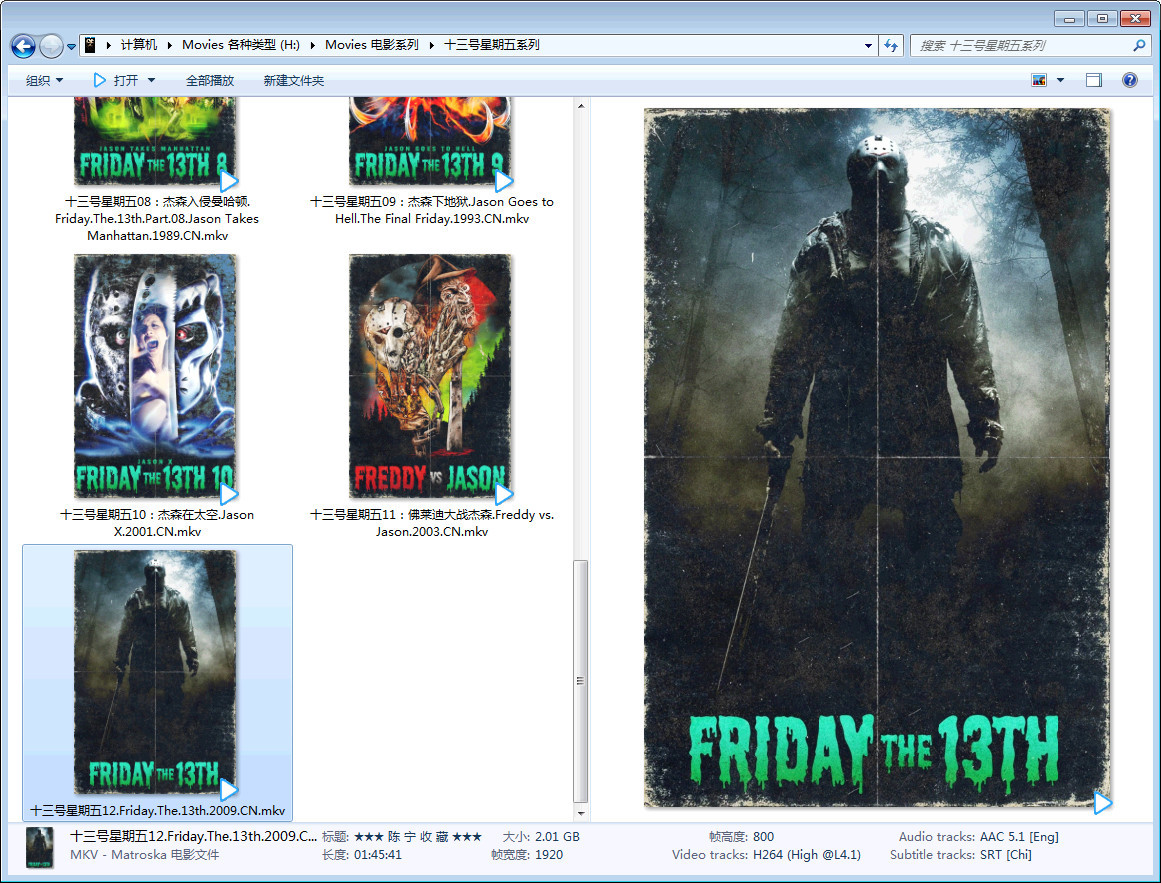Select the Freddy vs Jason thumbnail
The width and height of the screenshot is (1161, 883).
[x=430, y=376]
